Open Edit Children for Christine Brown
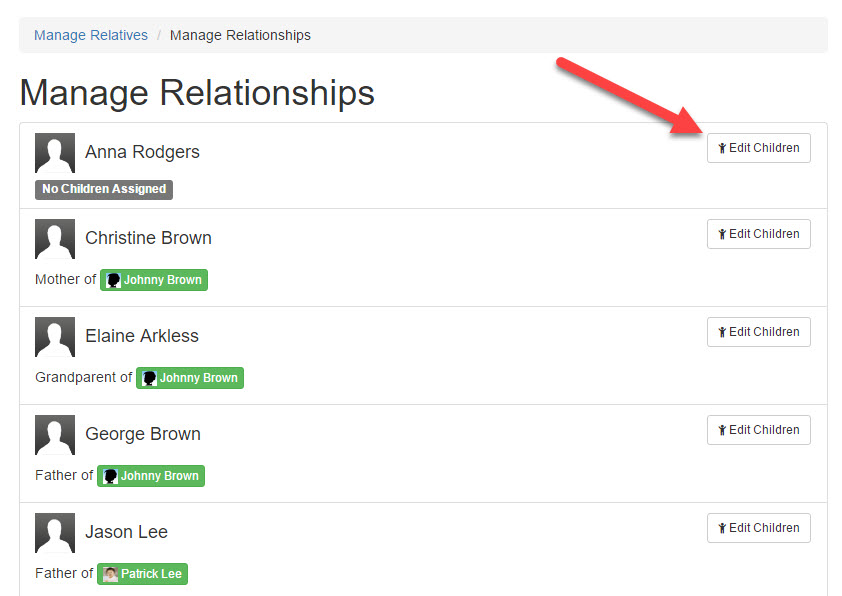 tap(758, 234)
